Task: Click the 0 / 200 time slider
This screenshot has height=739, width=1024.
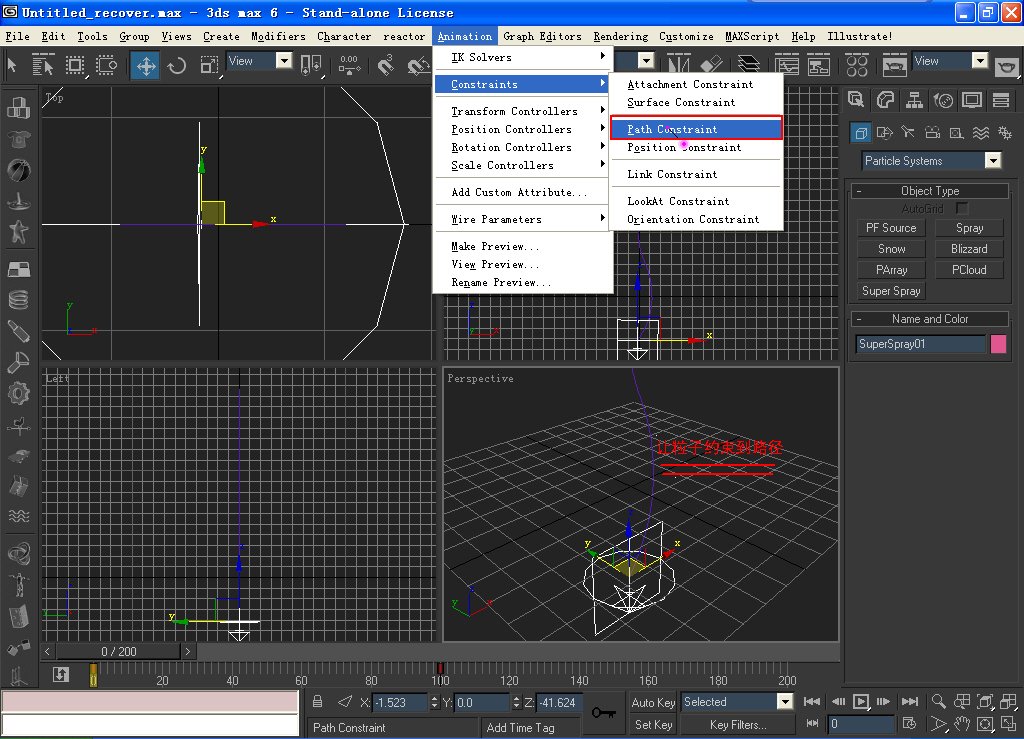Action: click(x=118, y=652)
